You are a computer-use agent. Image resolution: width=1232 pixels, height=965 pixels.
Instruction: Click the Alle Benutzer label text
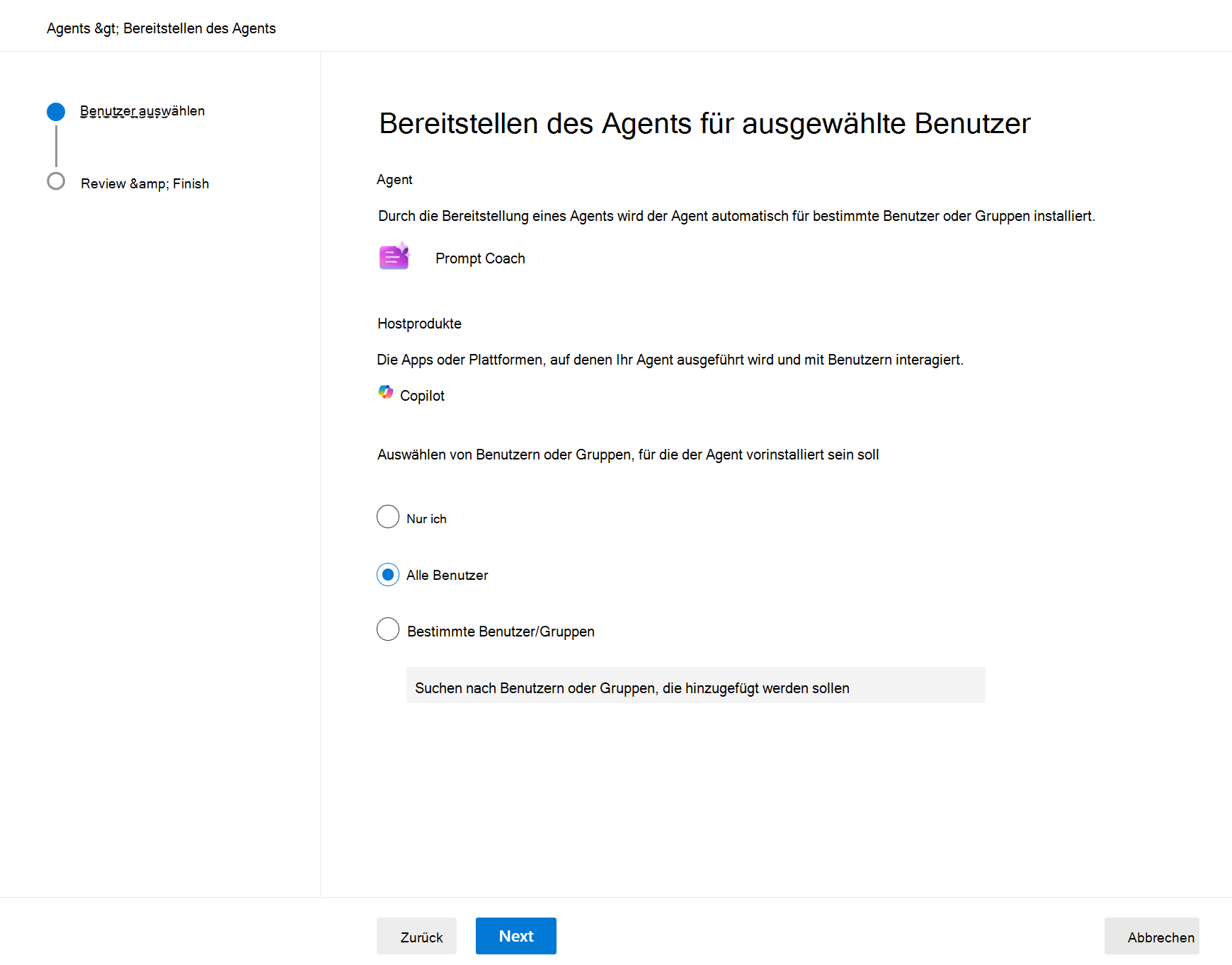tap(447, 575)
